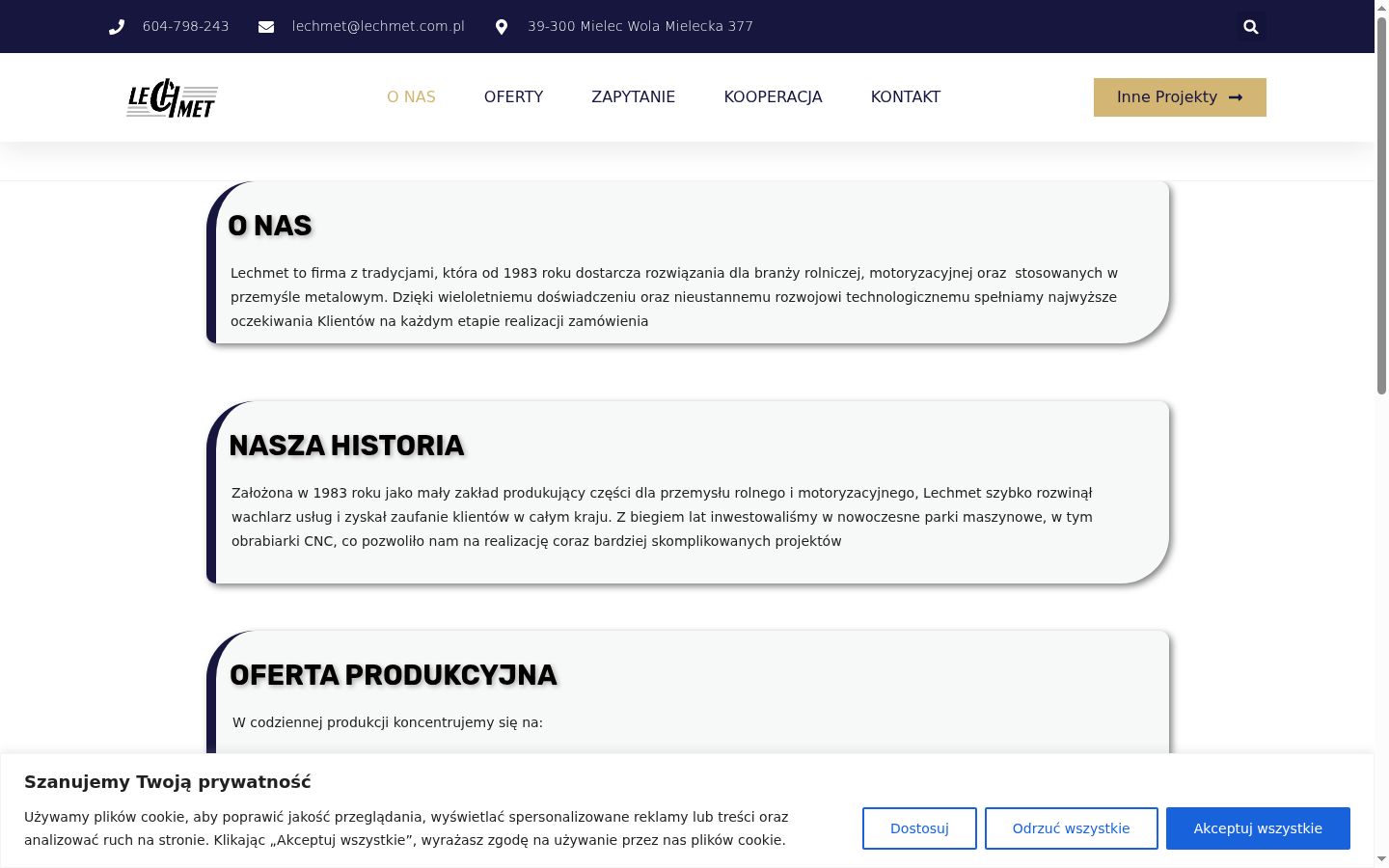
Task: Click address 39-300 Mielec Wola Mielecka 377
Action: click(x=640, y=27)
